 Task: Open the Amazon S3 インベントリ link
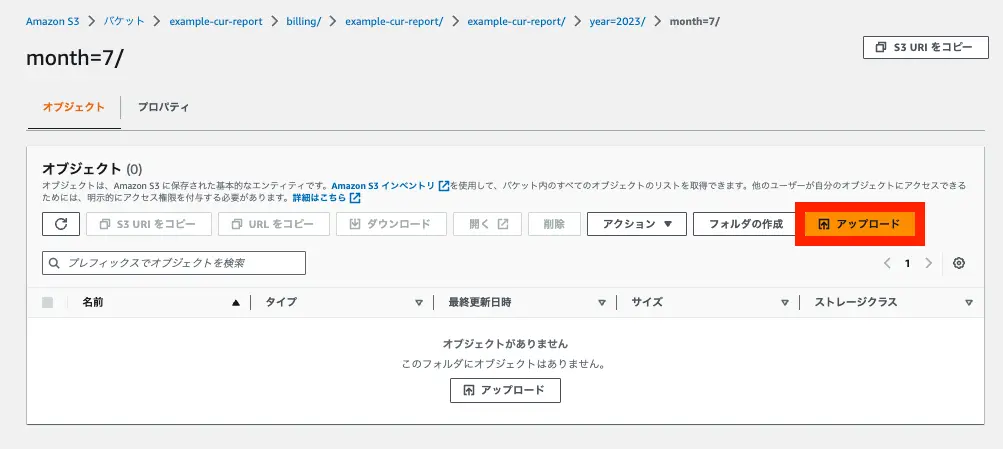click(x=384, y=186)
